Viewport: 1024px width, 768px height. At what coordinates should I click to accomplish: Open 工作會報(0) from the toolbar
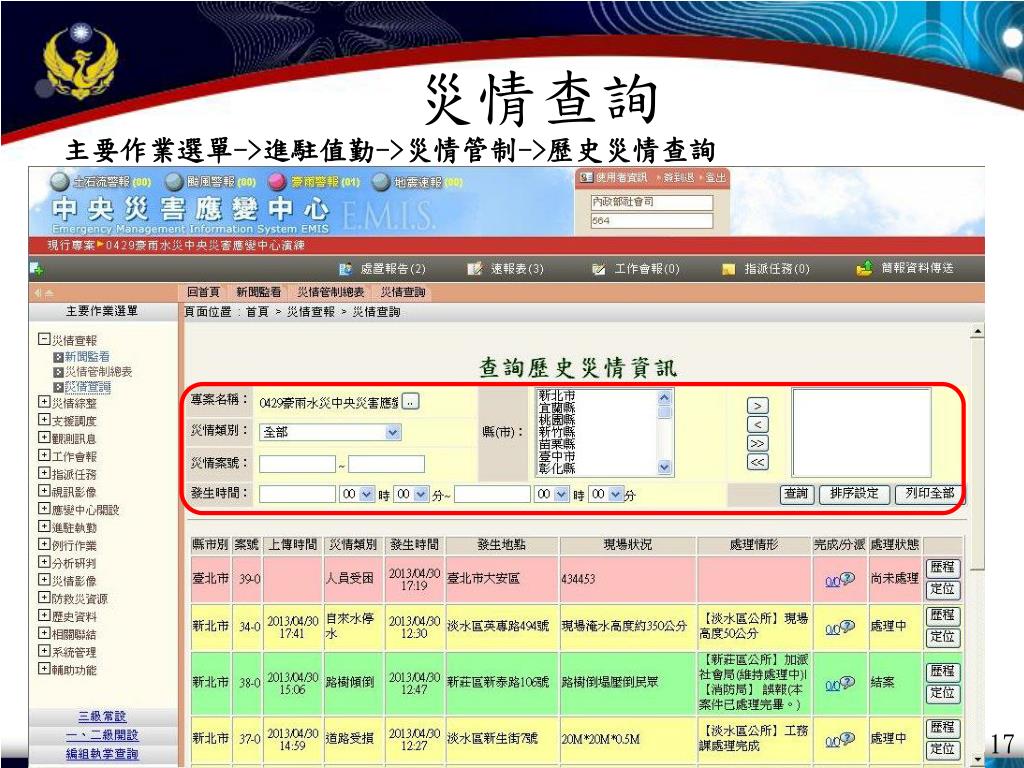[635, 268]
